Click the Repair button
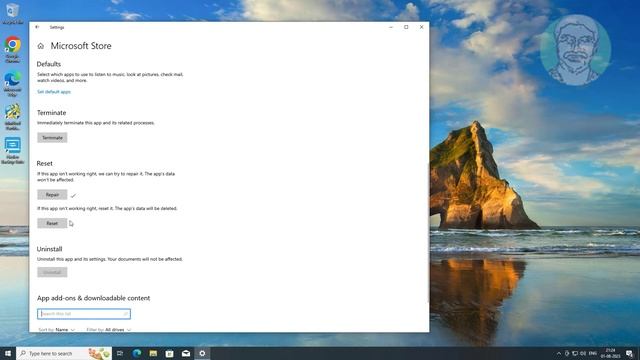This screenshot has height=360, width=640. (52, 195)
